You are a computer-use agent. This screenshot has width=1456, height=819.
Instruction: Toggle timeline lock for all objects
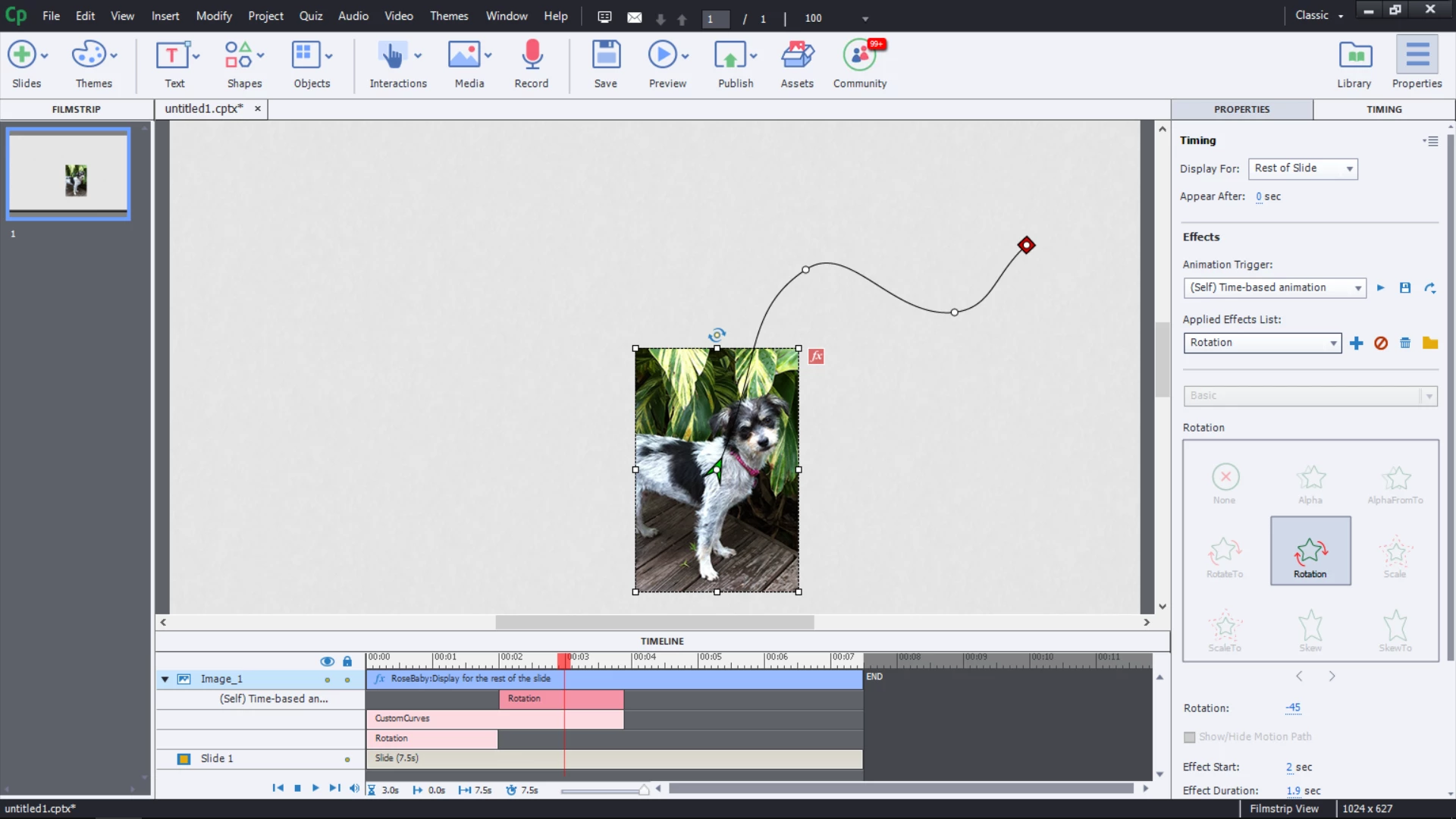347,661
